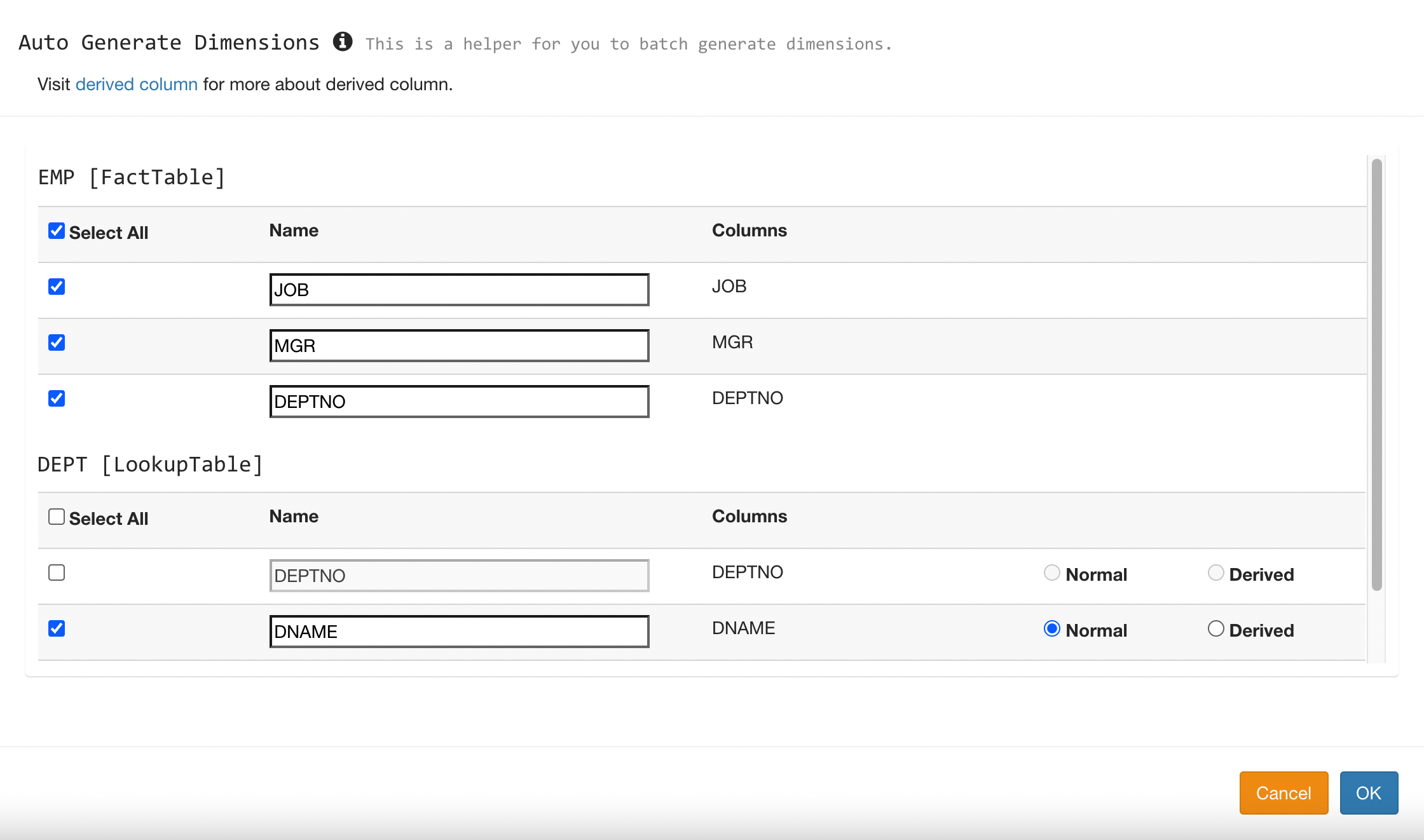Click the derived column hyperlink
The height and width of the screenshot is (840, 1424).
[x=136, y=83]
